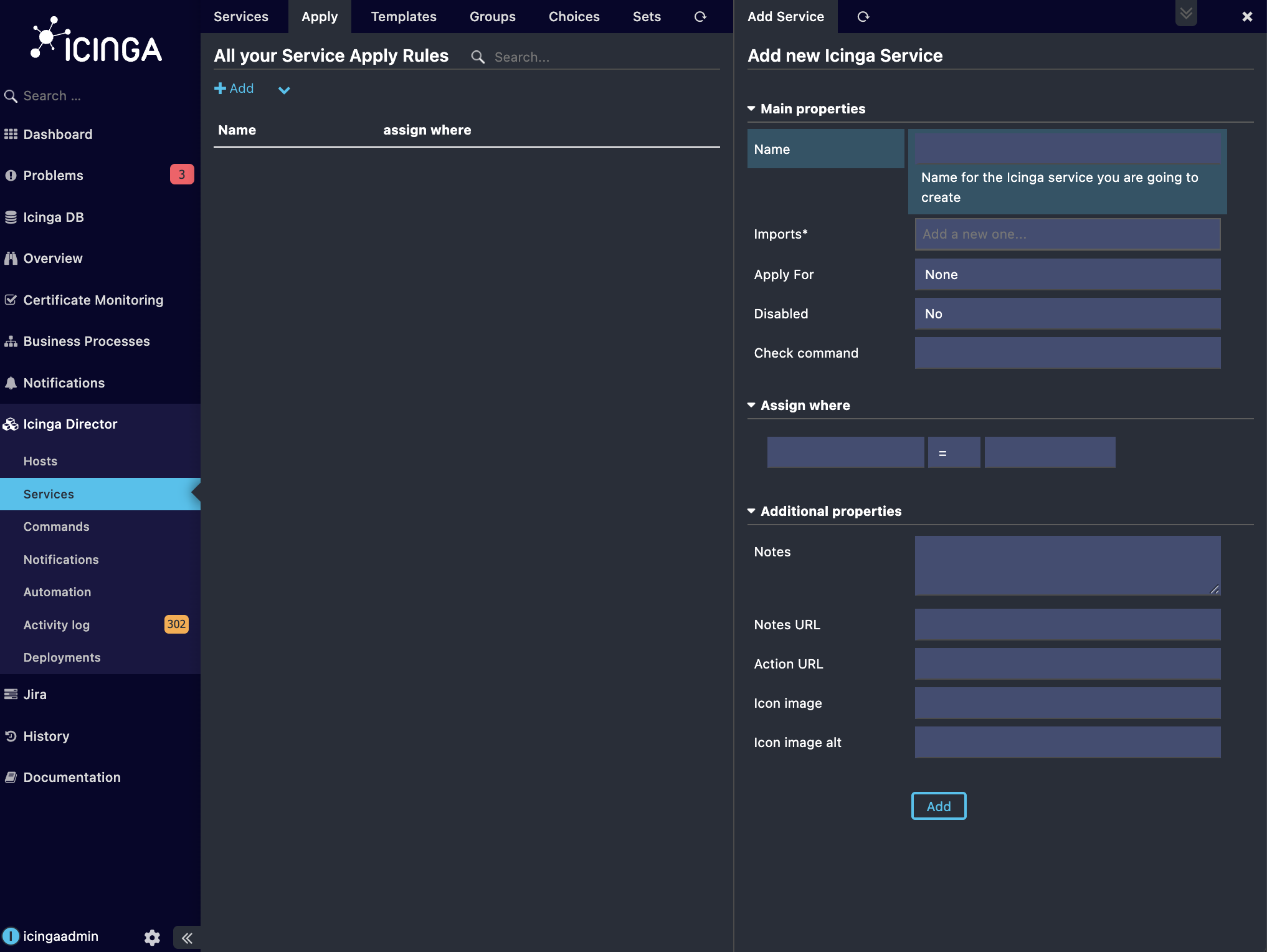Focus the assign filter value field

pos(1050,452)
